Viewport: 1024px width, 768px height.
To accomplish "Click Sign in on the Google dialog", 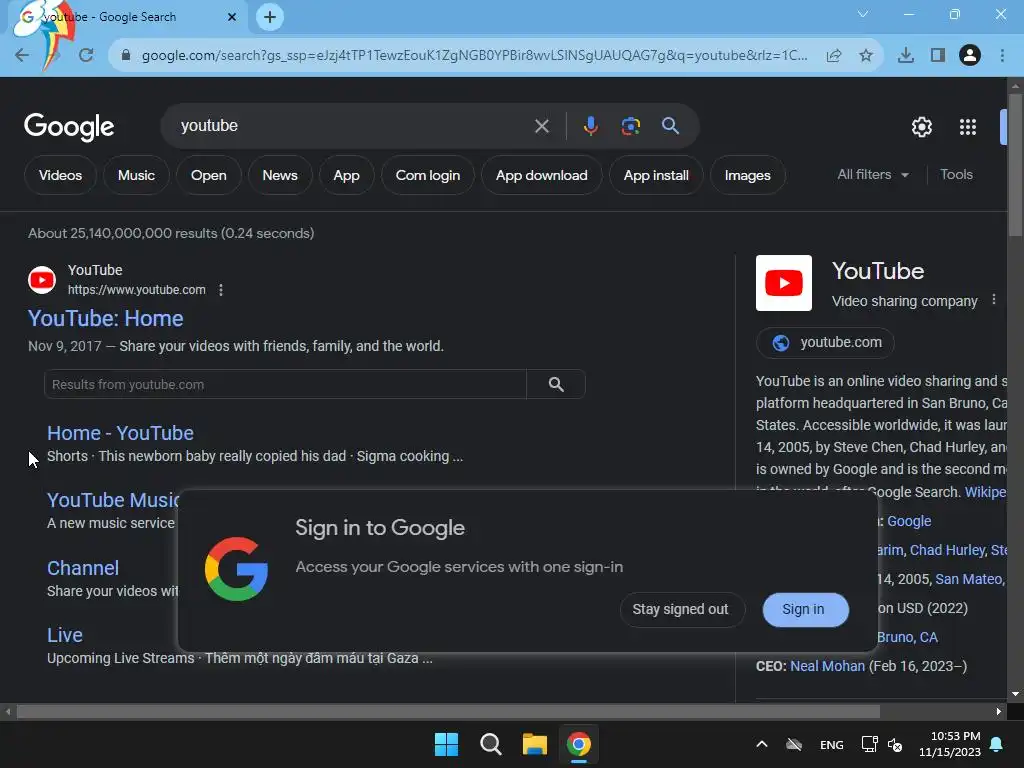I will [805, 609].
